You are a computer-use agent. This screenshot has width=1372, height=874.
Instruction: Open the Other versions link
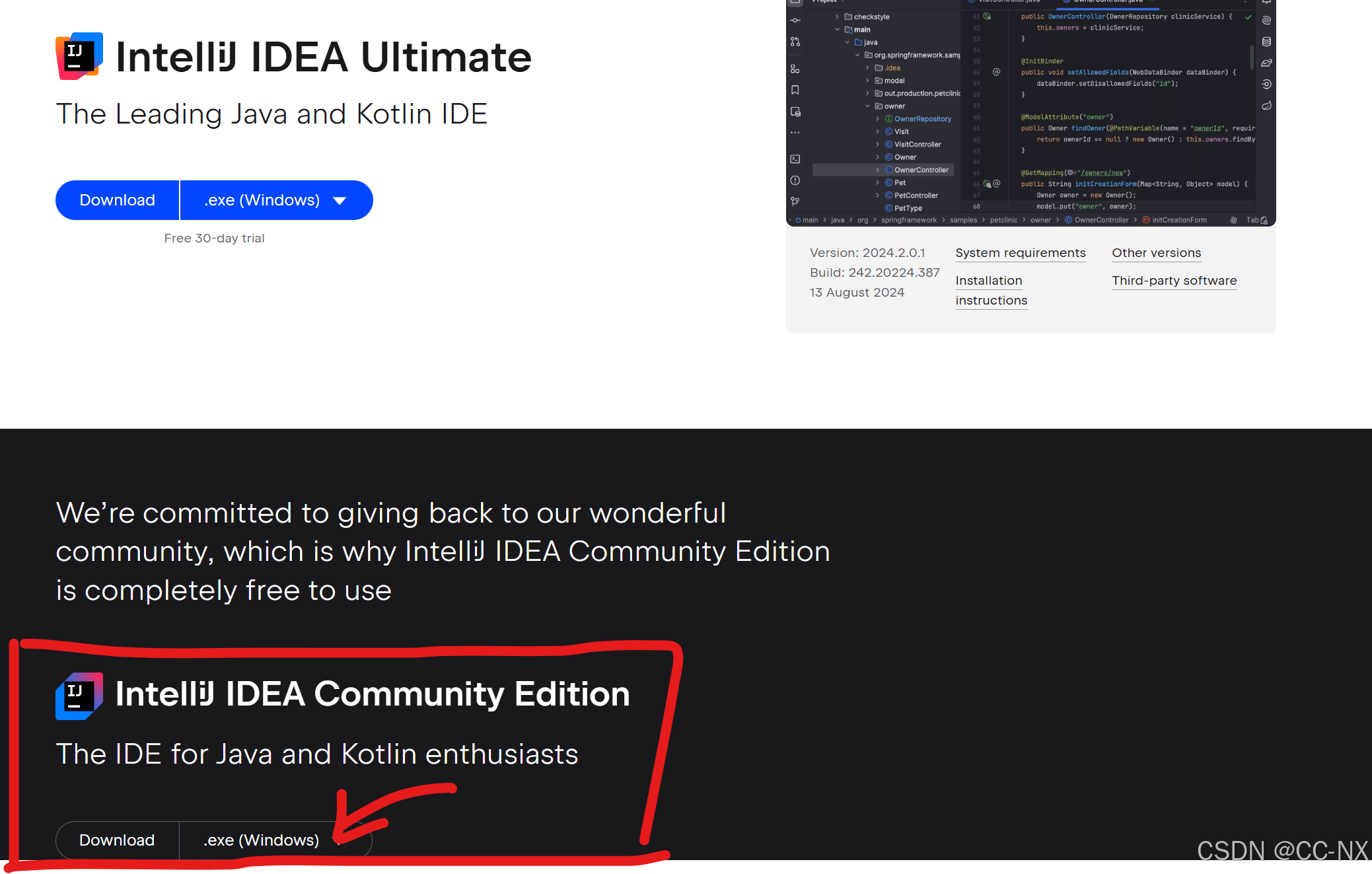(x=1156, y=253)
